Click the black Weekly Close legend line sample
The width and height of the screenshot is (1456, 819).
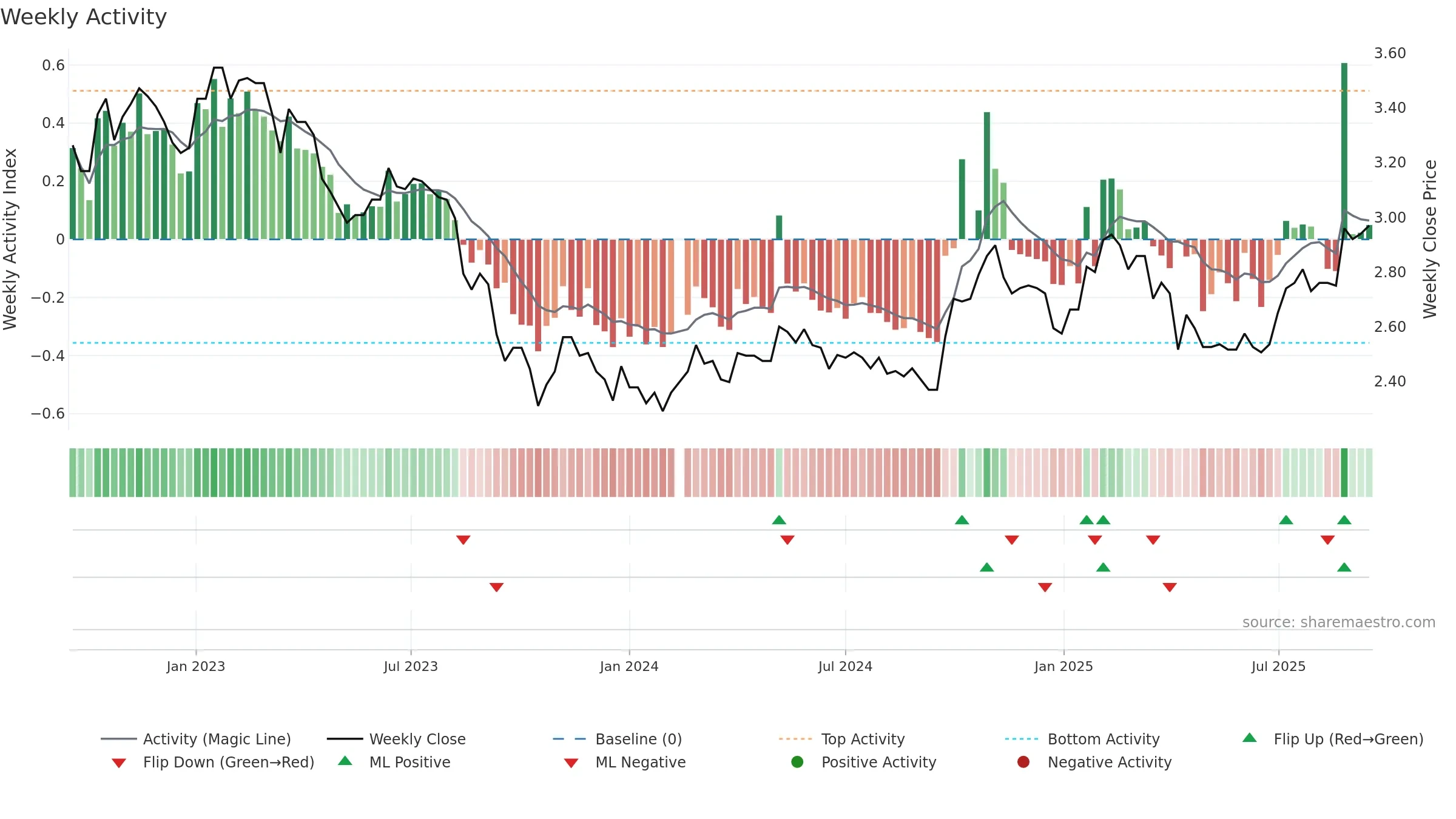click(x=345, y=739)
